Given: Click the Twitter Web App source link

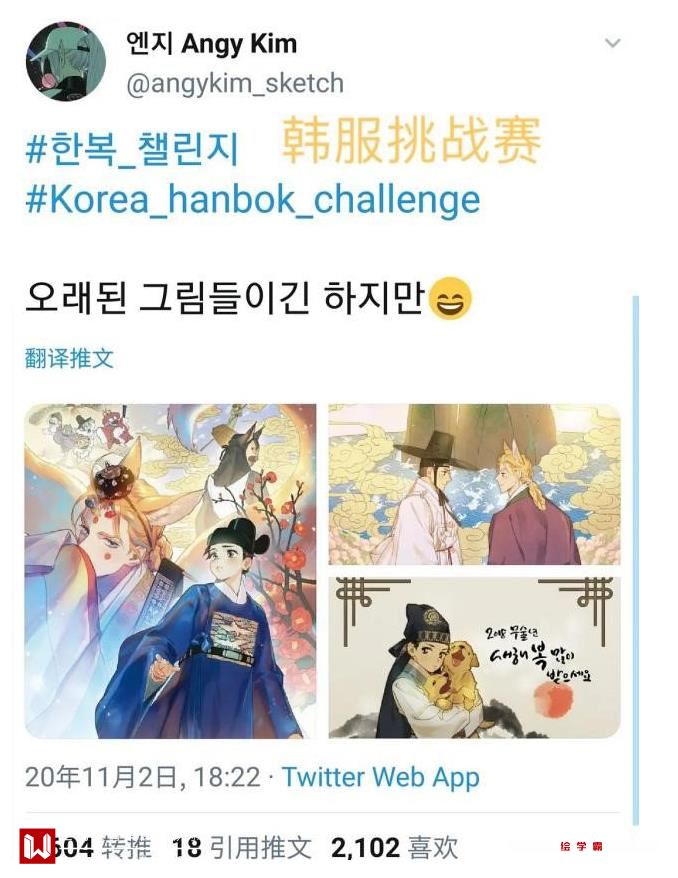Looking at the screenshot, I should pyautogui.click(x=381, y=777).
